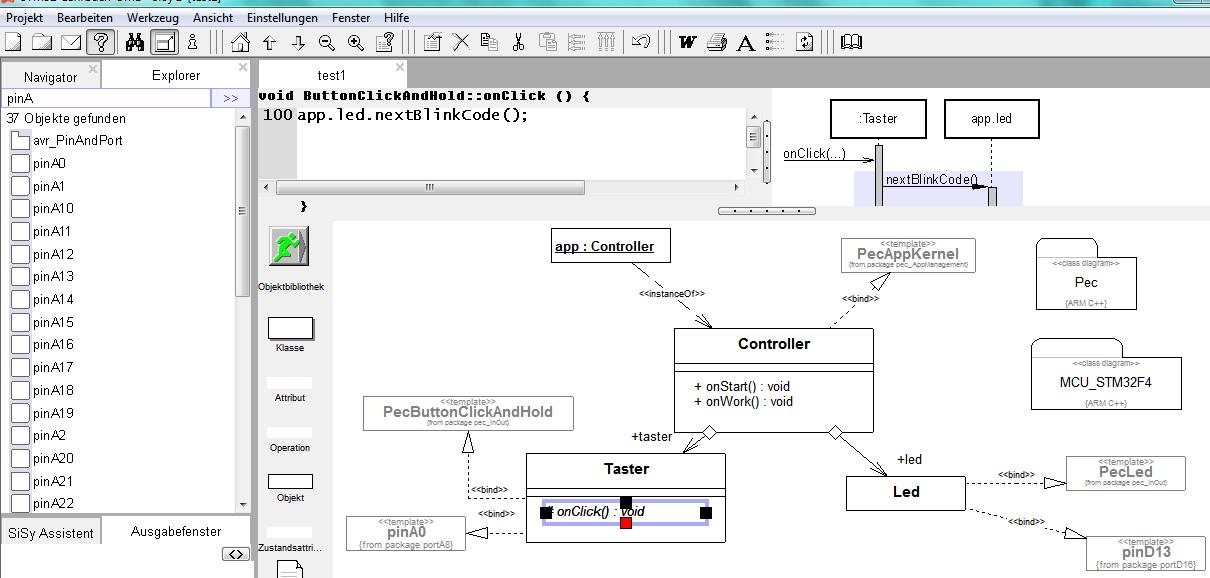The width and height of the screenshot is (1210, 578).
Task: Select the pinA10 item box in list
Action: 20,209
